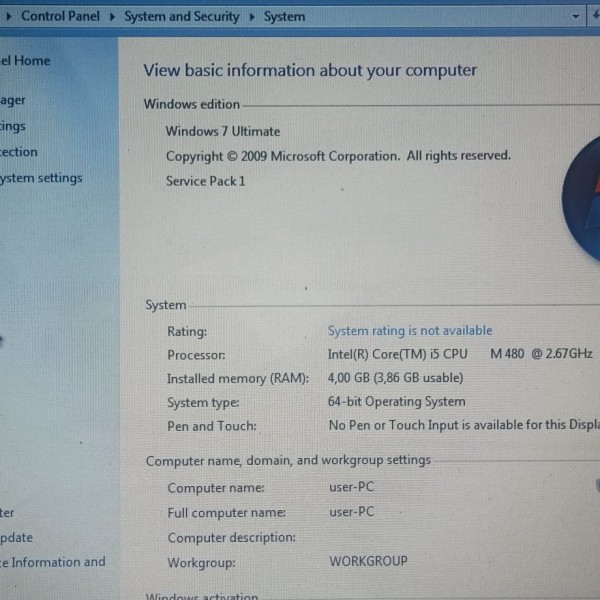The width and height of the screenshot is (600, 600).
Task: Click the 'Processor:' label
Action: tap(196, 355)
